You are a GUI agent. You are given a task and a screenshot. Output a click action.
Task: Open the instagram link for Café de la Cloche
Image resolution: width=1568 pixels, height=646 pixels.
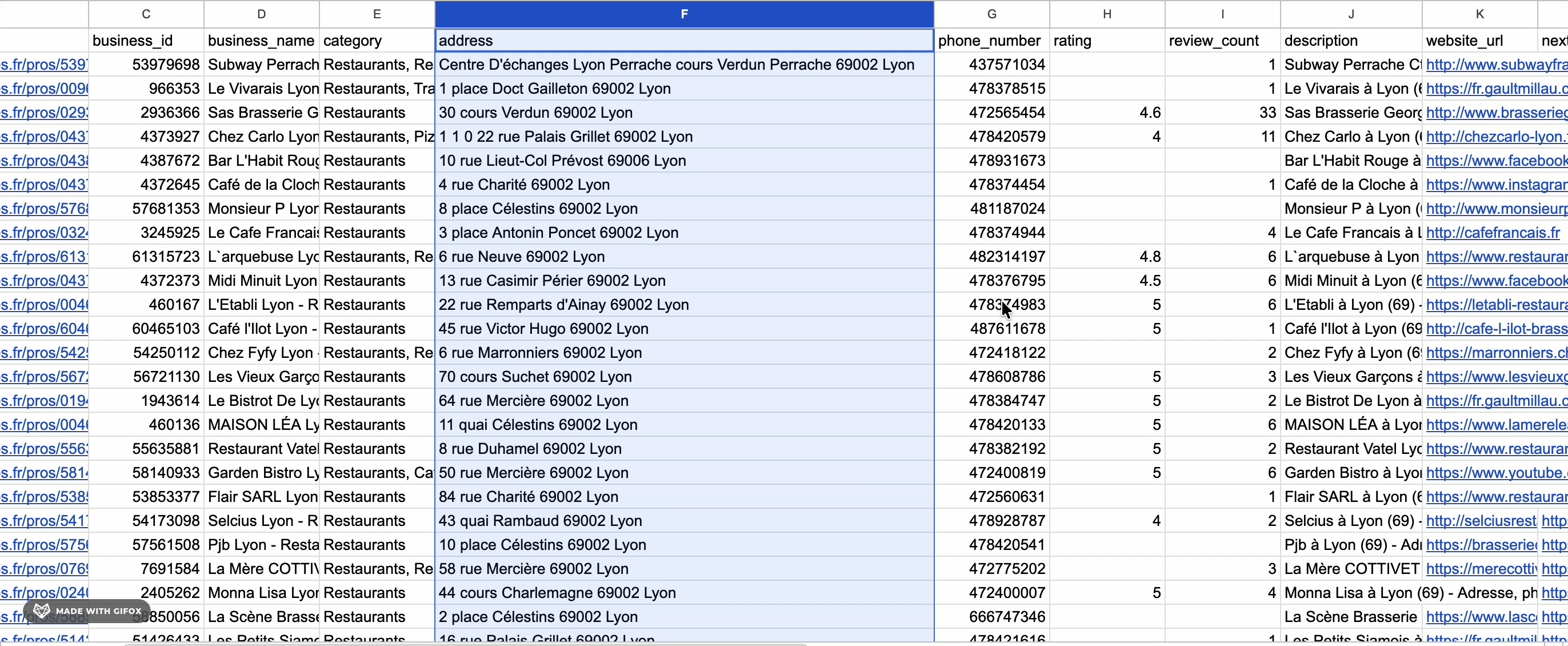[1496, 185]
